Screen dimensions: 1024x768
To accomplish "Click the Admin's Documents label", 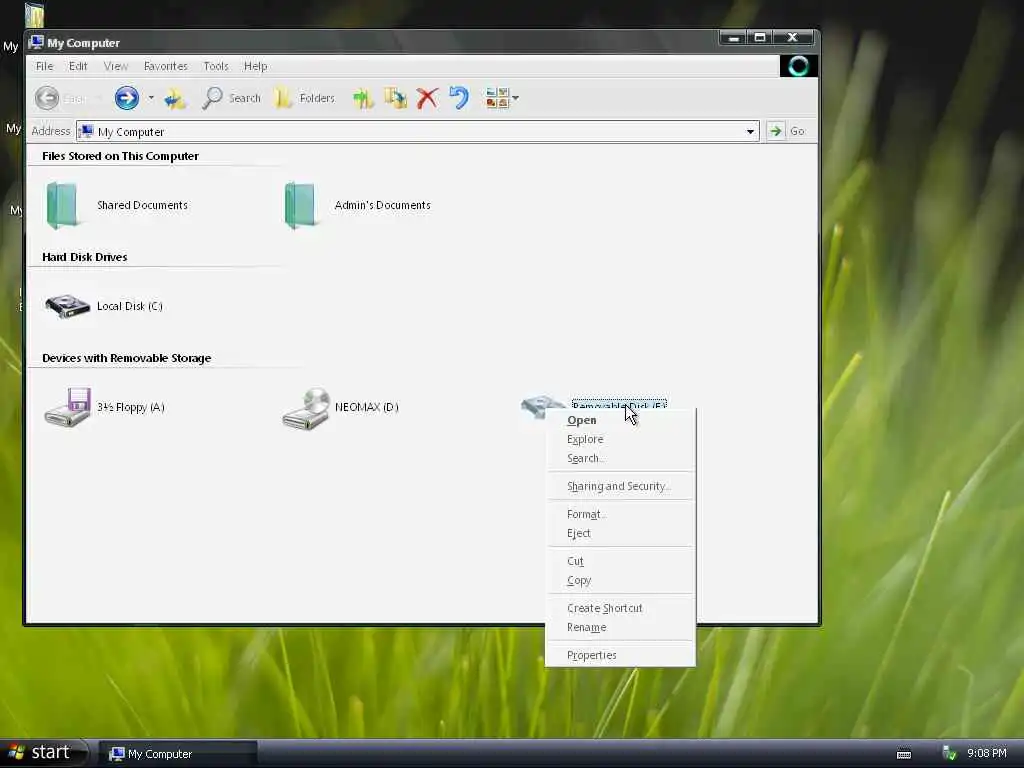I will click(383, 205).
